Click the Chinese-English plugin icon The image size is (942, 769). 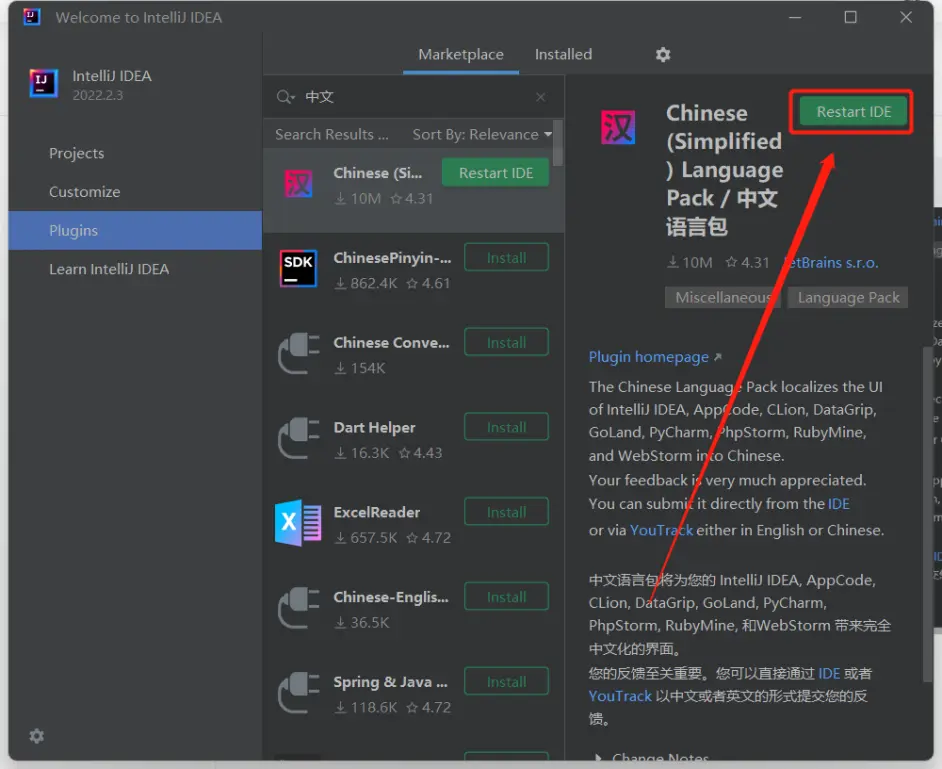click(299, 607)
